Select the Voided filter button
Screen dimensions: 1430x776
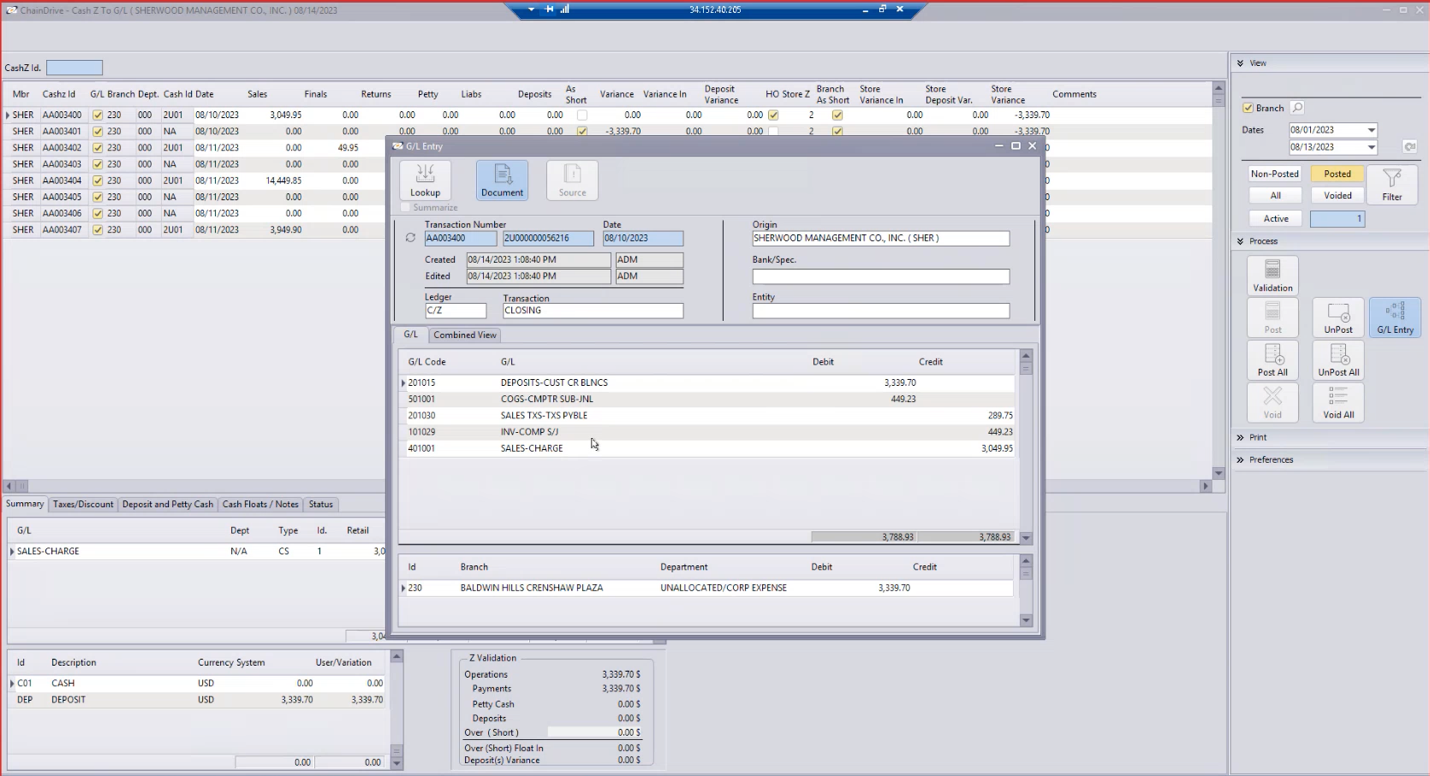[x=1337, y=196]
